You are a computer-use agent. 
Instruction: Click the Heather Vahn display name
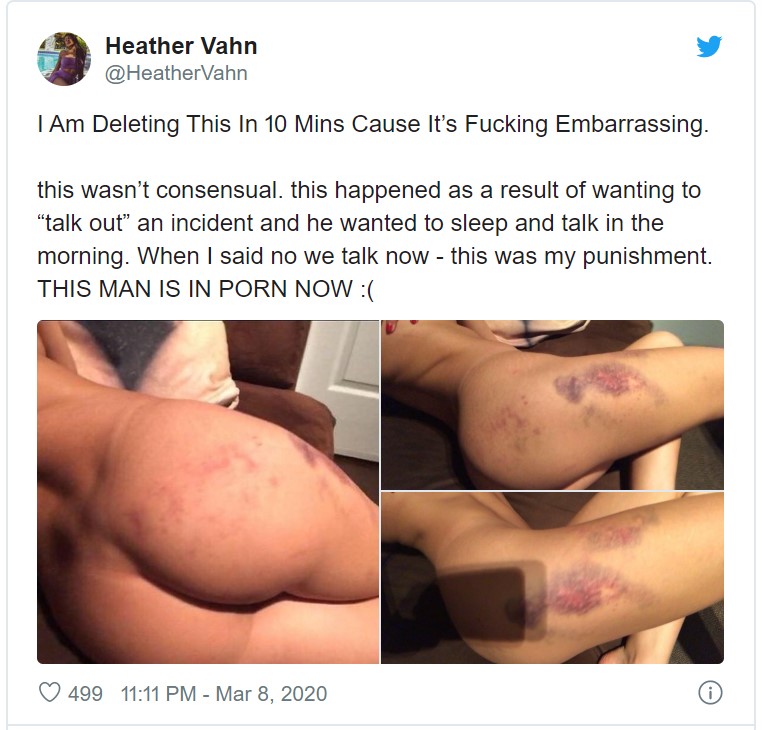pos(181,46)
